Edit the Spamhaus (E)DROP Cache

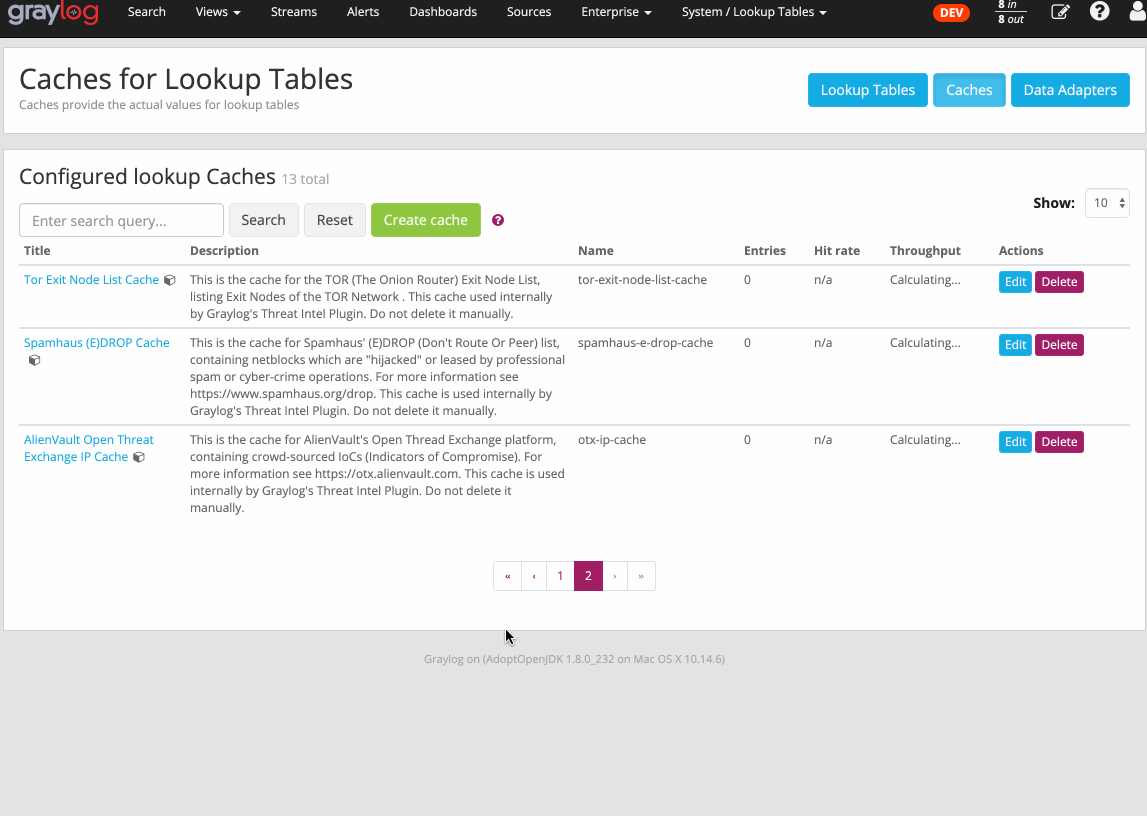coord(1015,344)
